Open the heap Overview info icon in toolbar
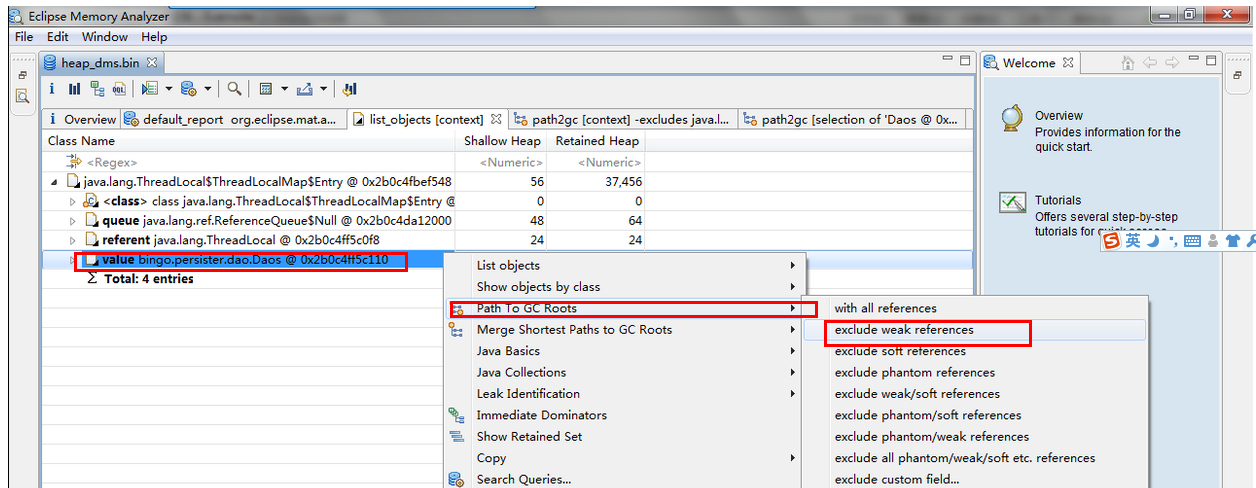The image size is (1256, 488). (52, 89)
